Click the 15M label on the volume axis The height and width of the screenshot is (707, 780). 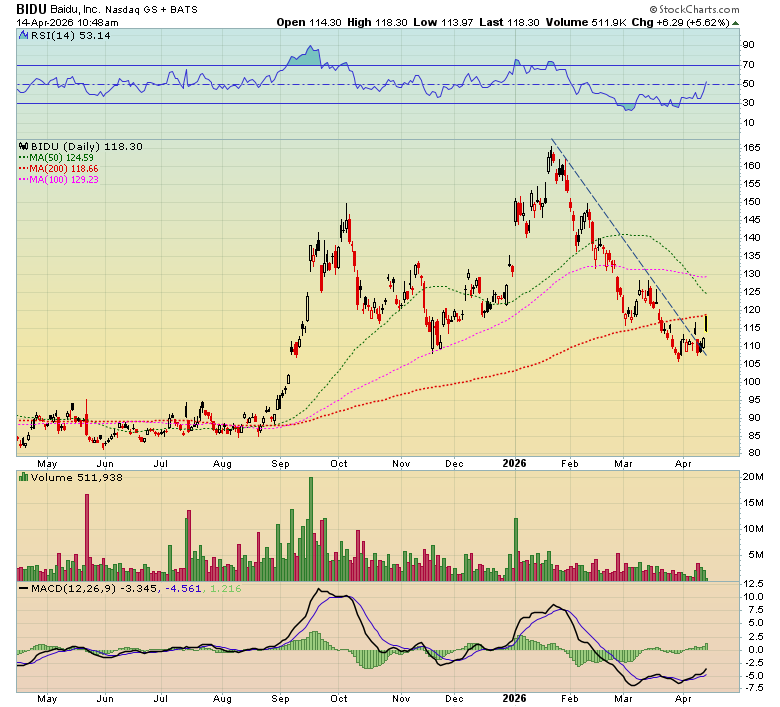tap(753, 503)
